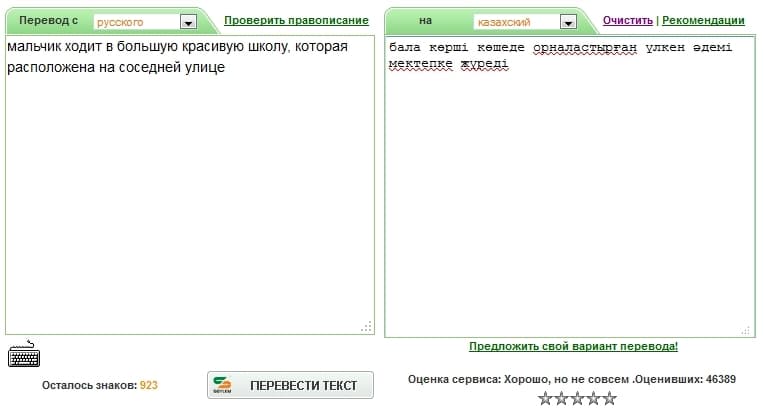Open target language dropdown arrow
Viewport: 764px width, 413px height.
[568, 22]
